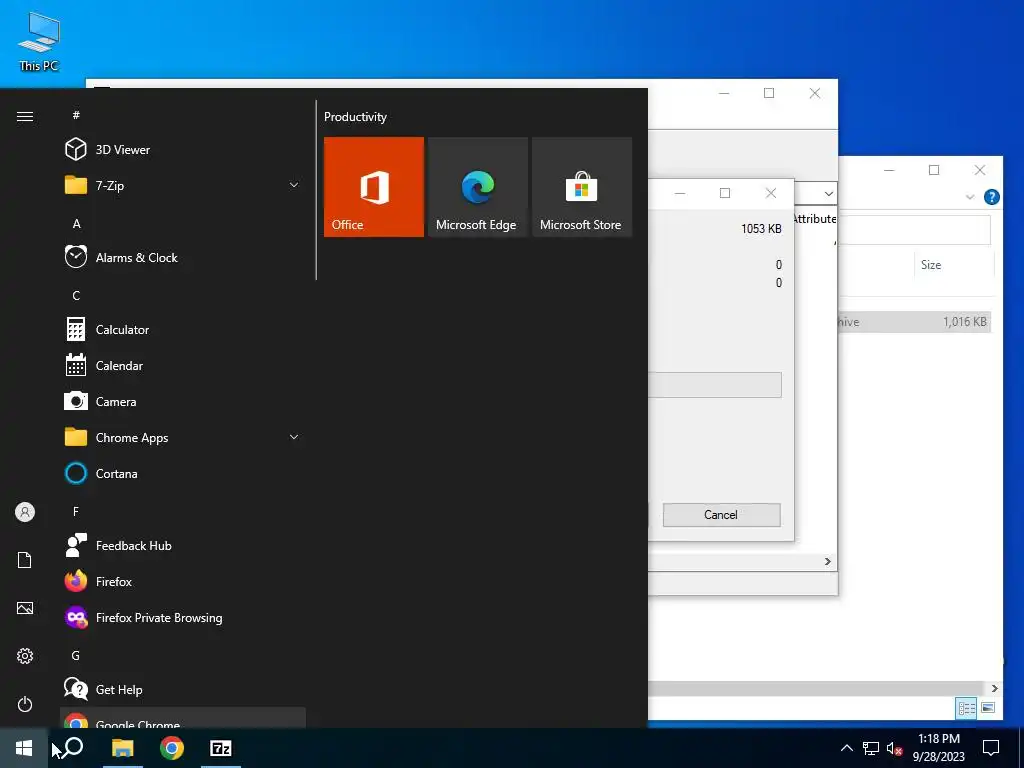Click the muted volume tray icon
This screenshot has width=1024, height=768.
tap(894, 748)
